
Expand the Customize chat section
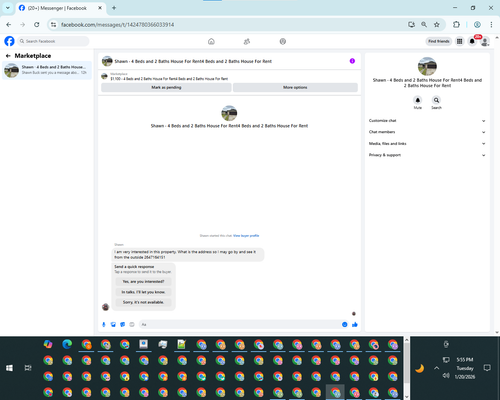[427, 121]
